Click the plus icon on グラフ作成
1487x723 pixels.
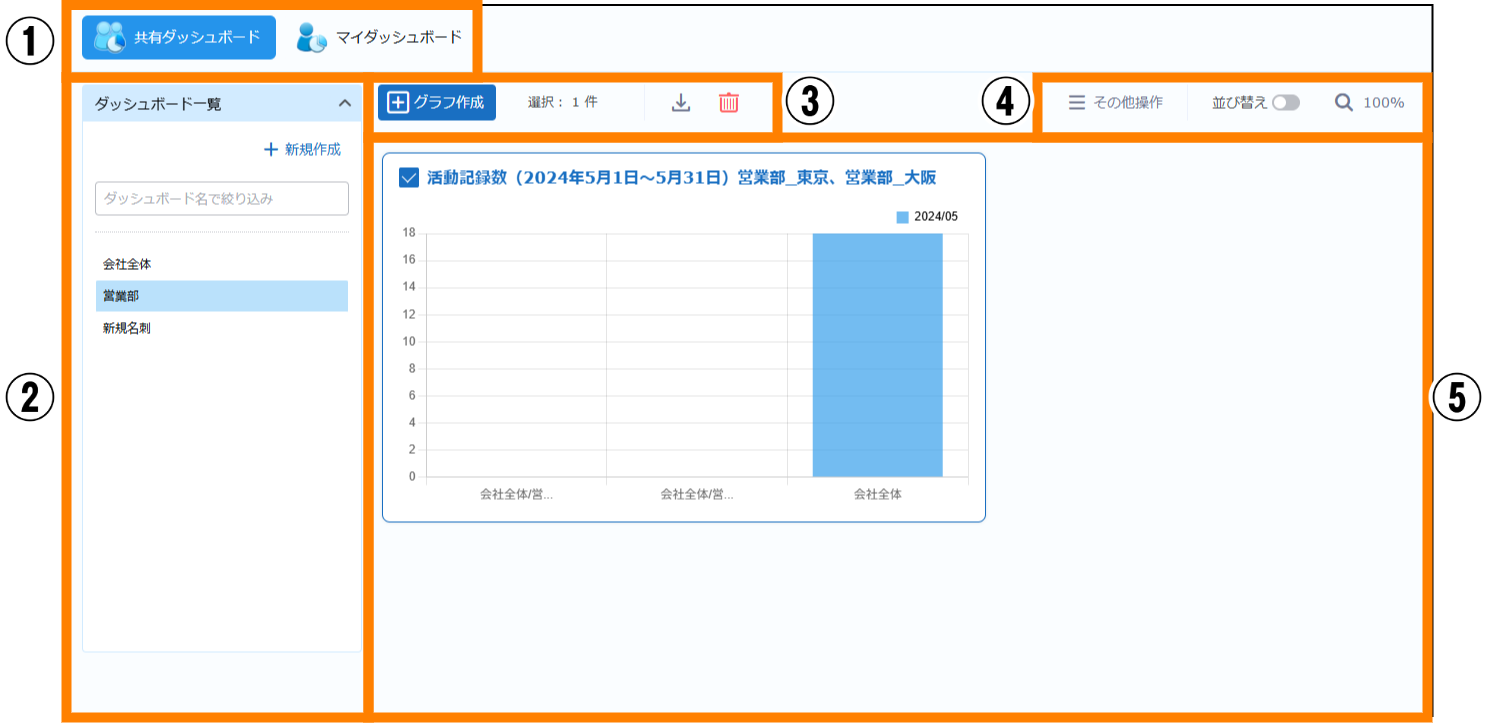[x=398, y=102]
